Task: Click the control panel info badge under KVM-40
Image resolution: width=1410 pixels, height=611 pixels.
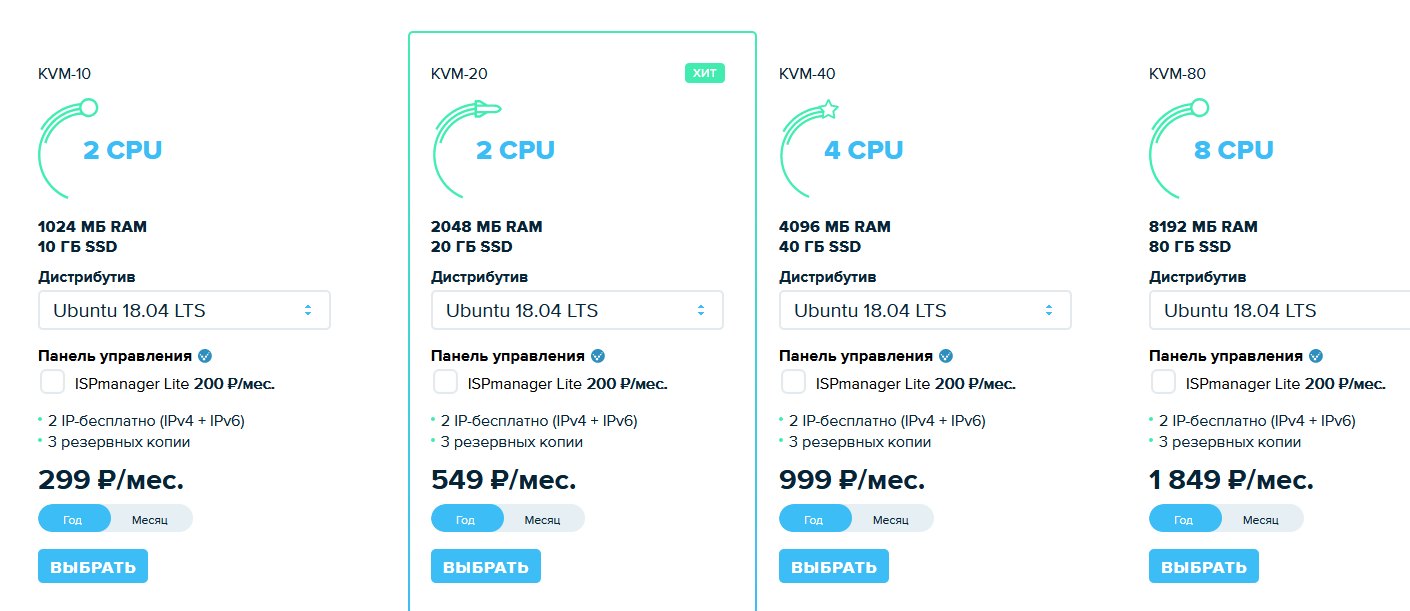Action: point(946,355)
